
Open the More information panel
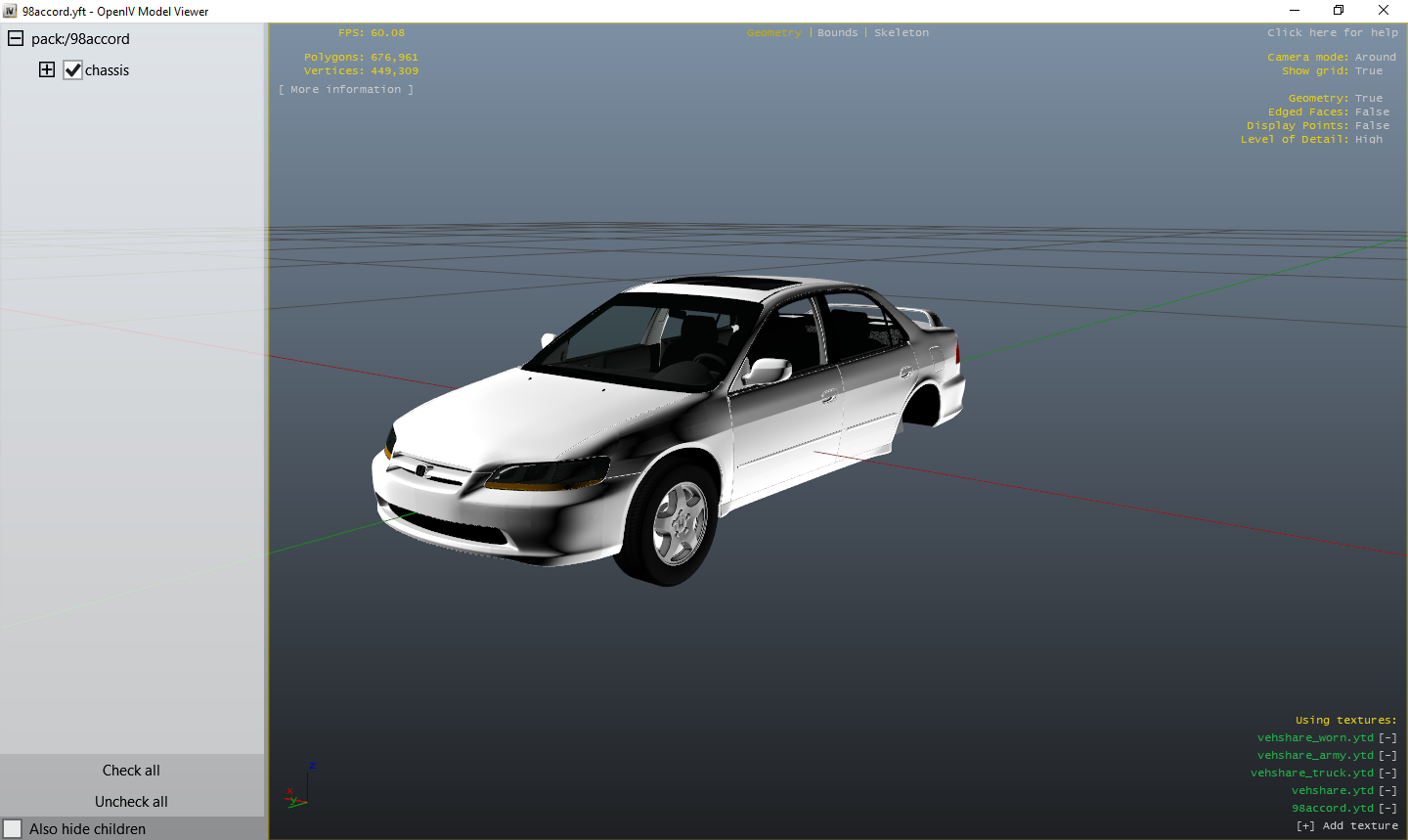346,88
